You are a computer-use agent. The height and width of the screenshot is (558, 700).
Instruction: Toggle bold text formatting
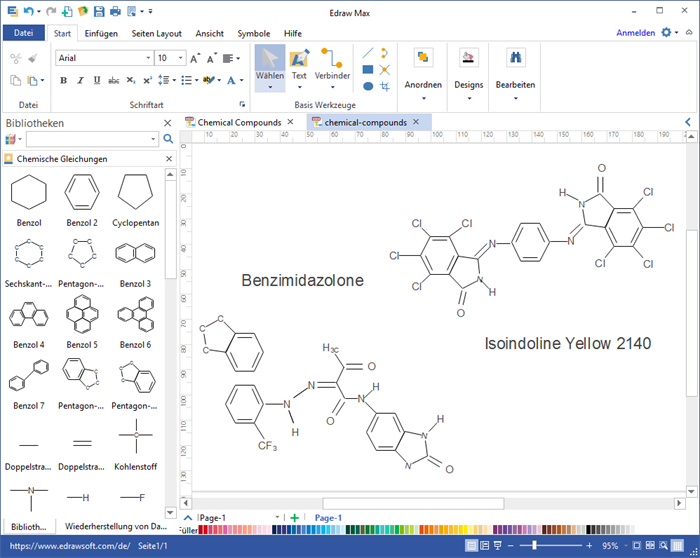[x=63, y=80]
